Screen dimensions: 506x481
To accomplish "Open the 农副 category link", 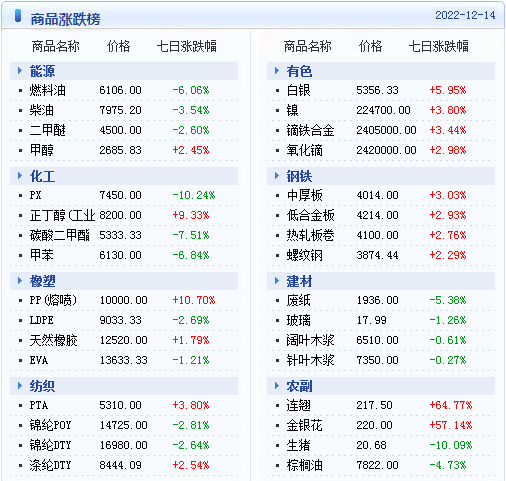I will tap(299, 386).
